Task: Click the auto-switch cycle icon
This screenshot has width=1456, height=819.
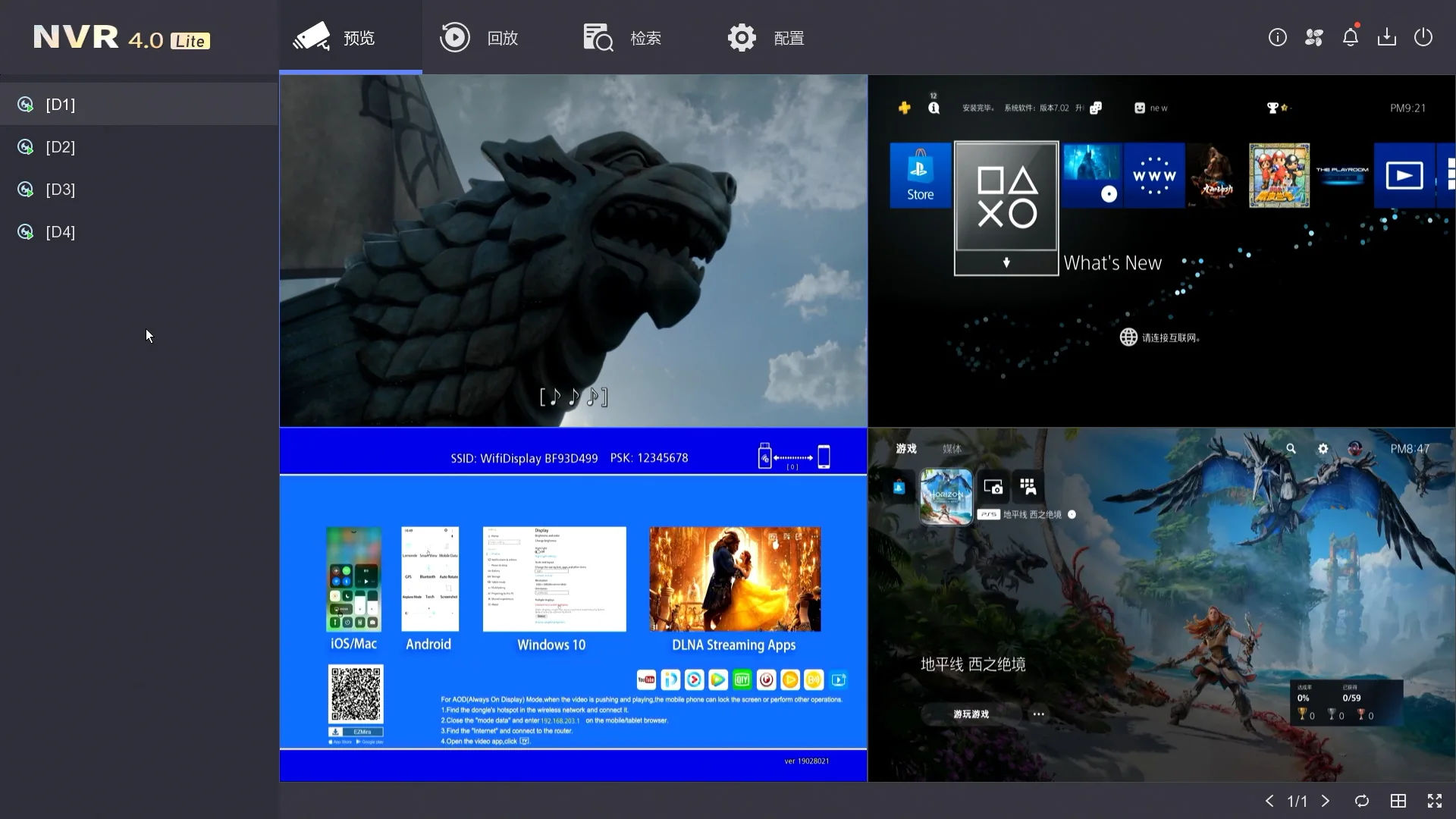Action: pyautogui.click(x=1362, y=801)
